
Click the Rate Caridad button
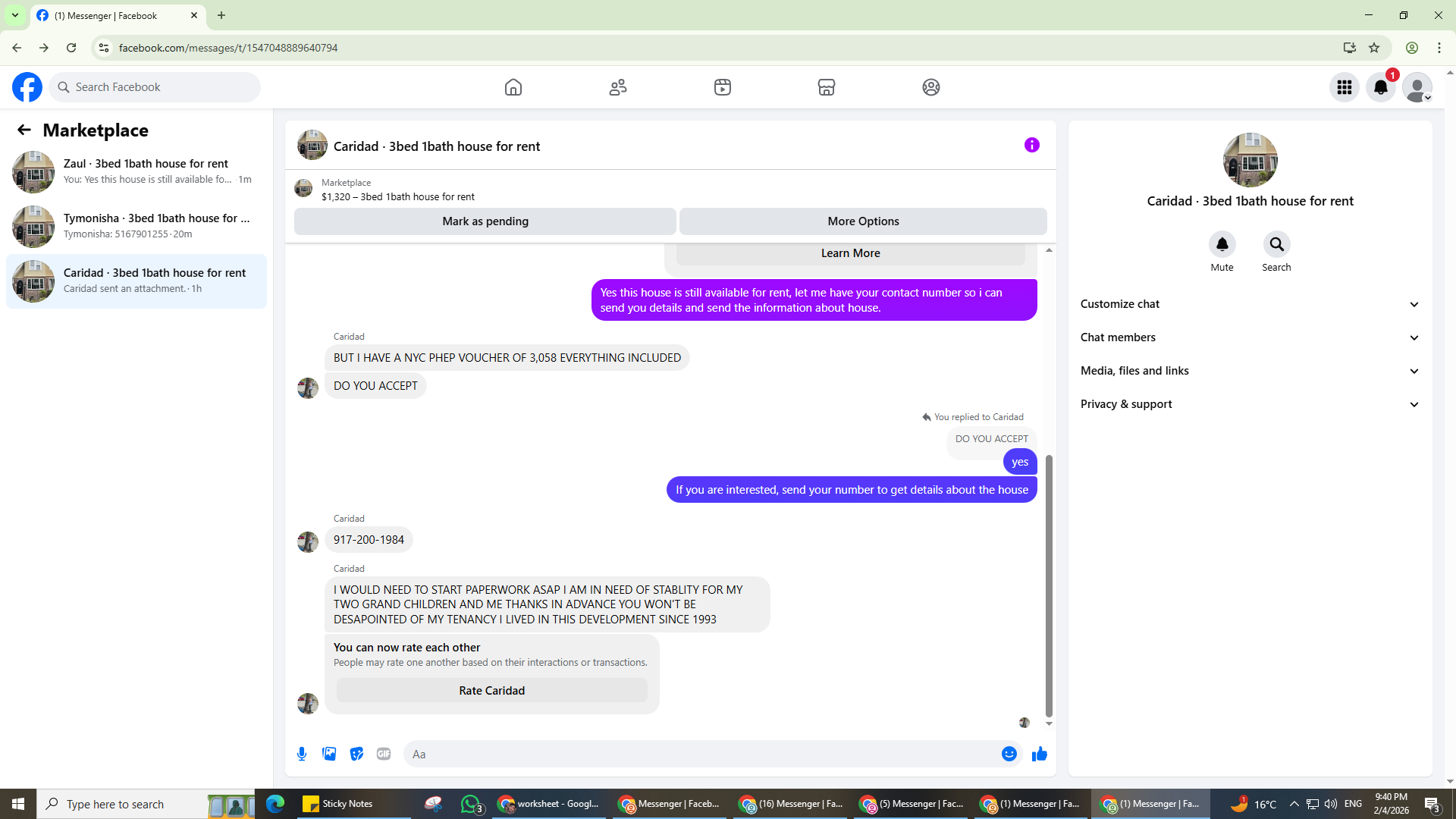[491, 691]
